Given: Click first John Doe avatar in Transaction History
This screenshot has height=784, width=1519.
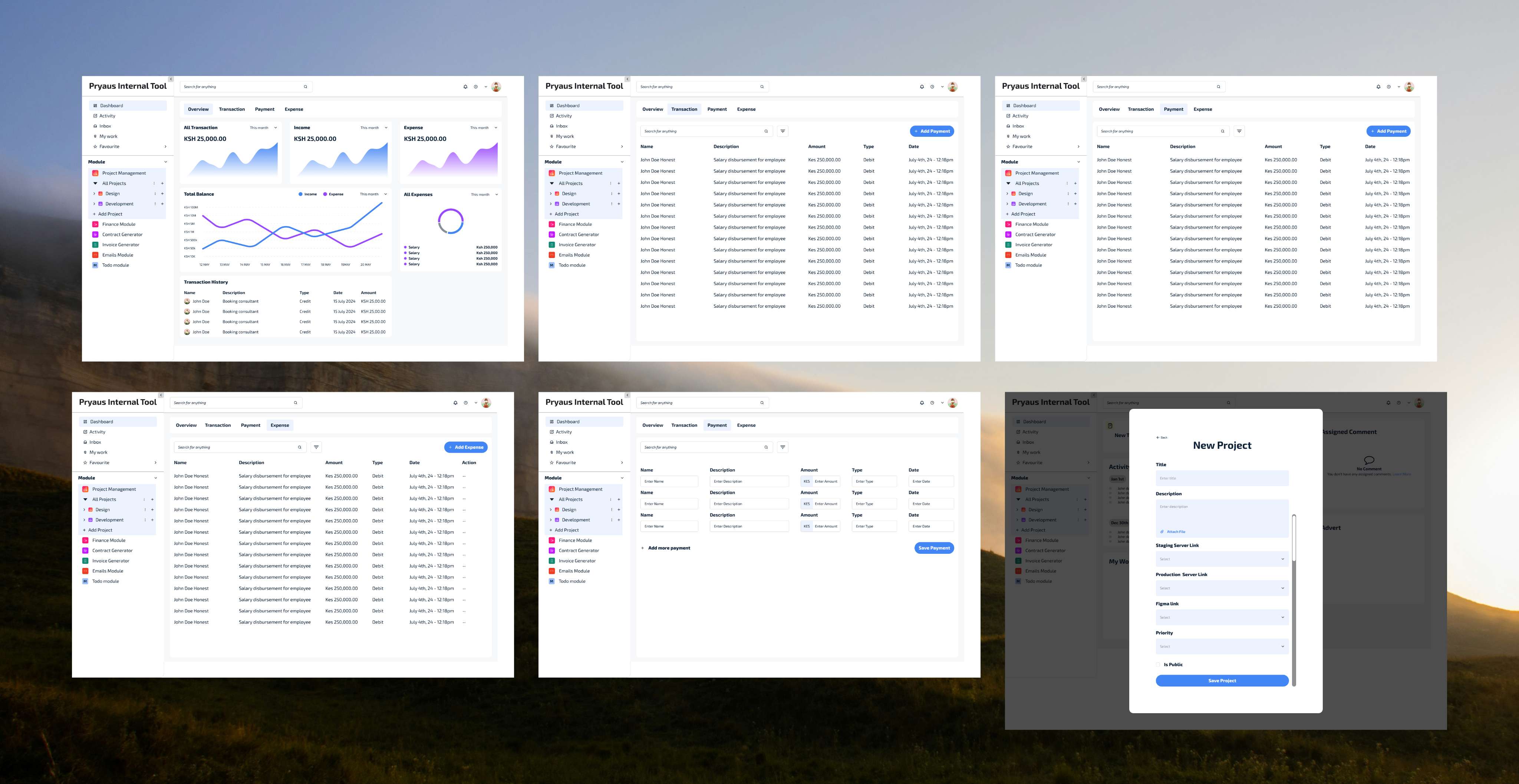Looking at the screenshot, I should (x=187, y=301).
